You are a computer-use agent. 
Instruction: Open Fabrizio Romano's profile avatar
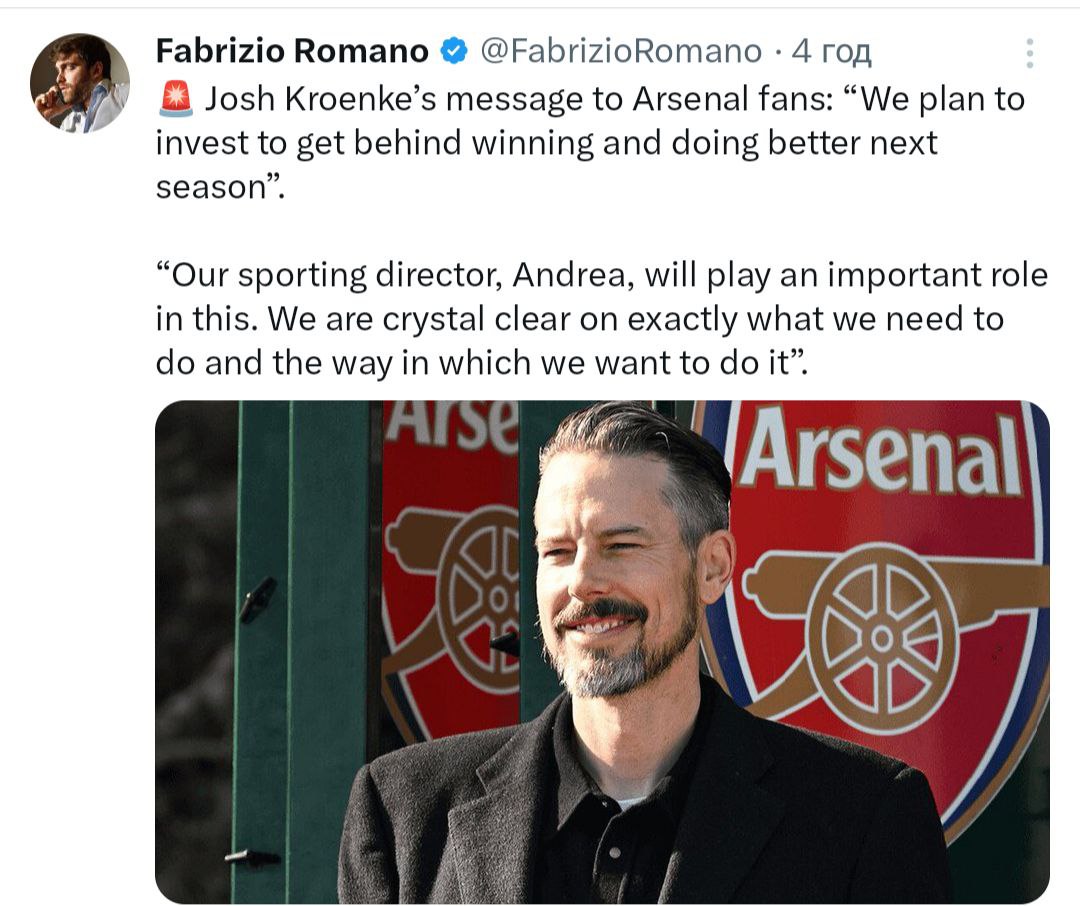[80, 83]
